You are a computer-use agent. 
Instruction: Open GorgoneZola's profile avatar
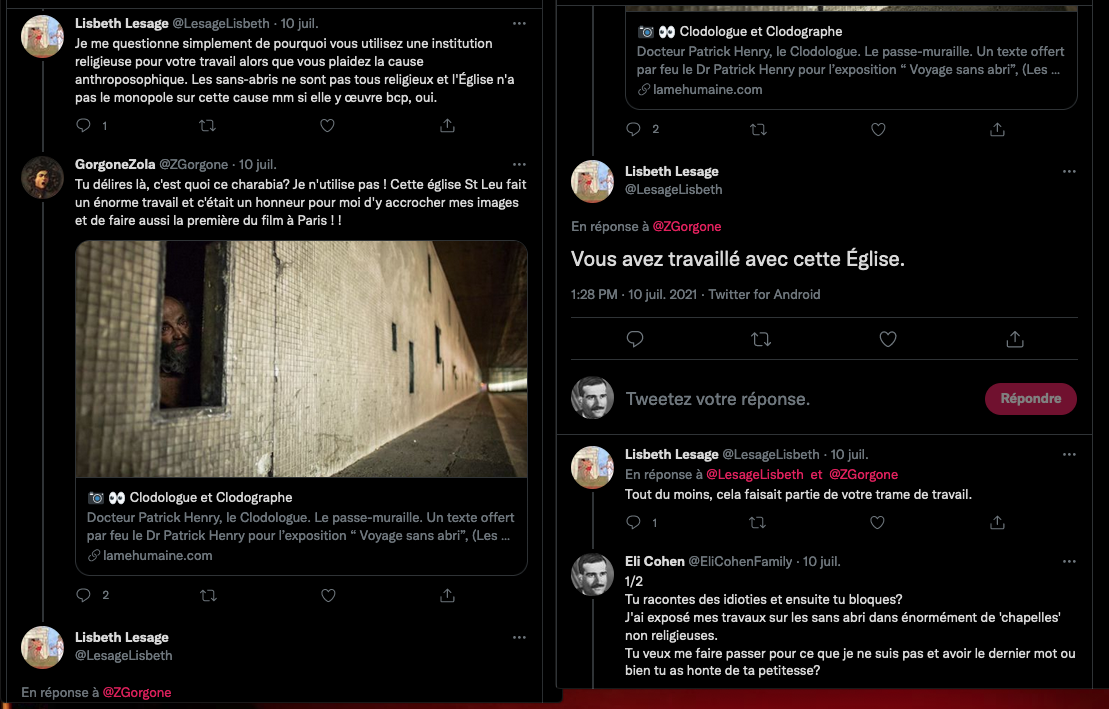pyautogui.click(x=43, y=177)
